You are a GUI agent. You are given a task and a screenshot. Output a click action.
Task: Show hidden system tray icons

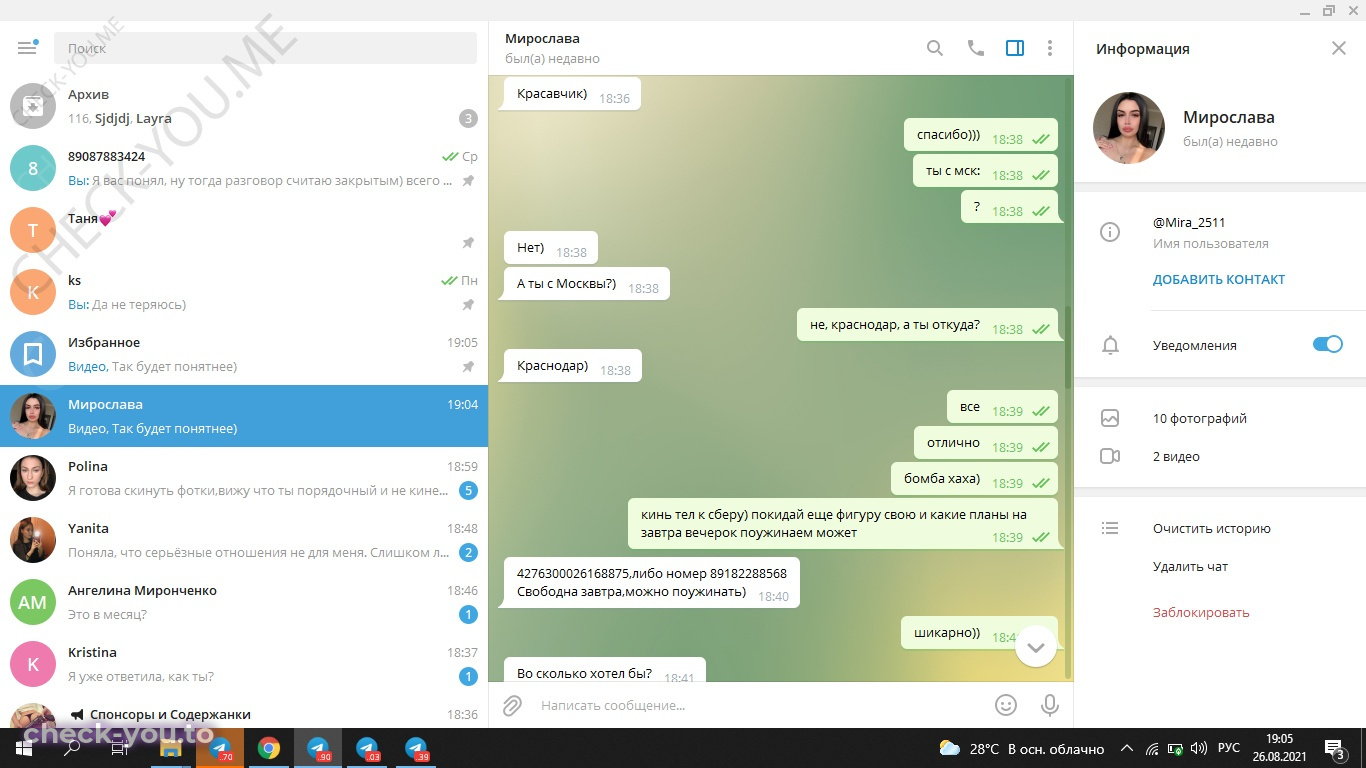1127,748
